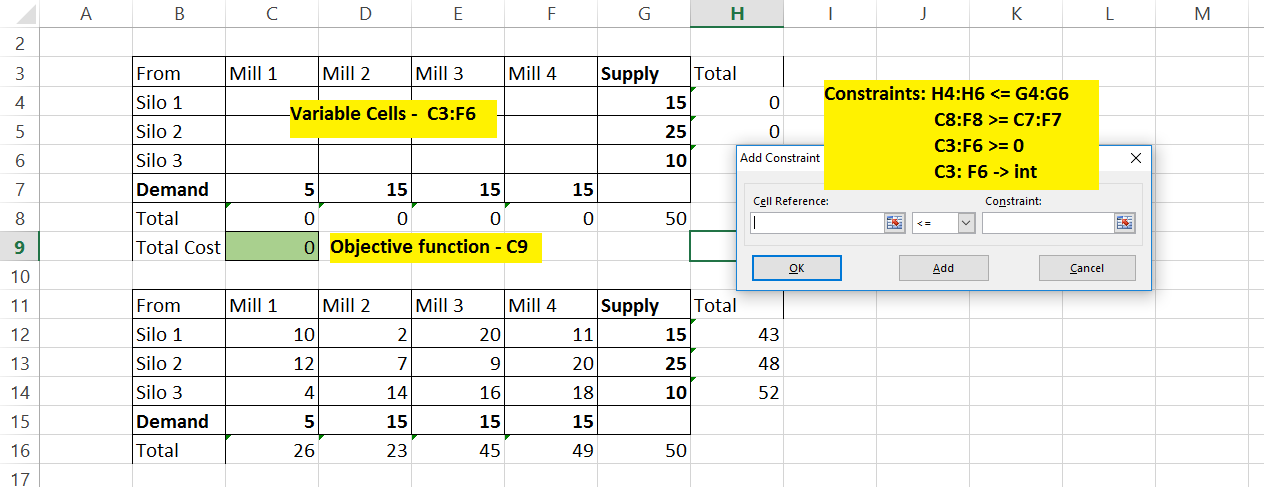Focus the Cell Reference input field
This screenshot has width=1264, height=487.
817,223
